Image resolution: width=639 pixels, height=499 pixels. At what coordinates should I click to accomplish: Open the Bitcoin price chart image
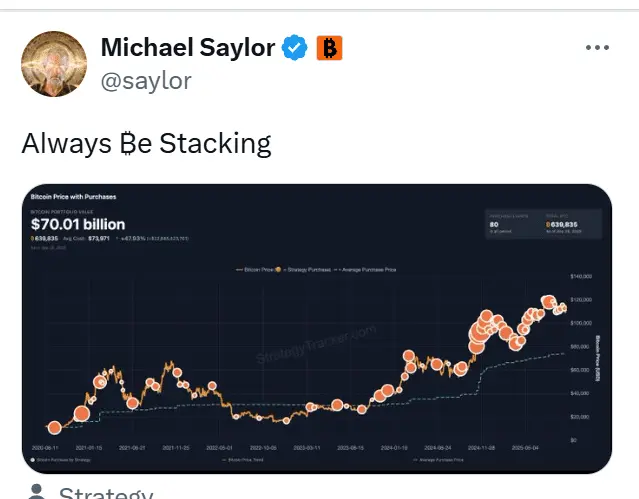(x=317, y=329)
